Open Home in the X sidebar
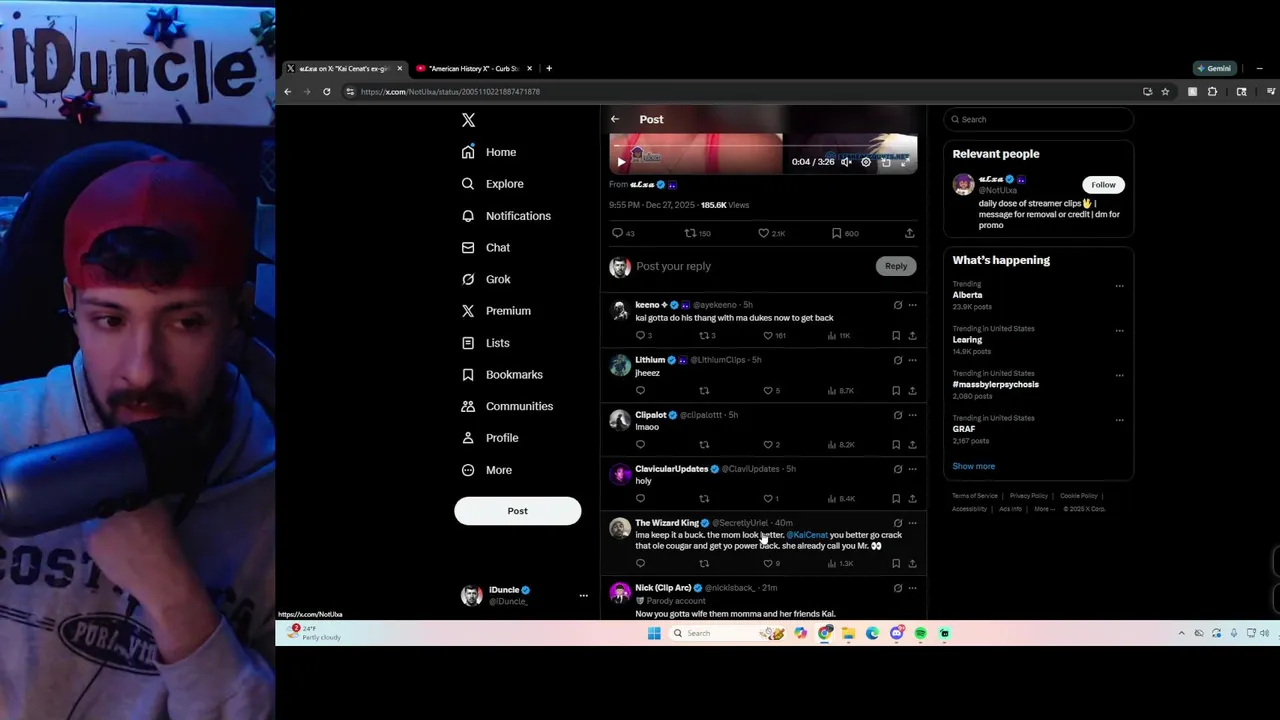The image size is (1280, 720). [489, 152]
